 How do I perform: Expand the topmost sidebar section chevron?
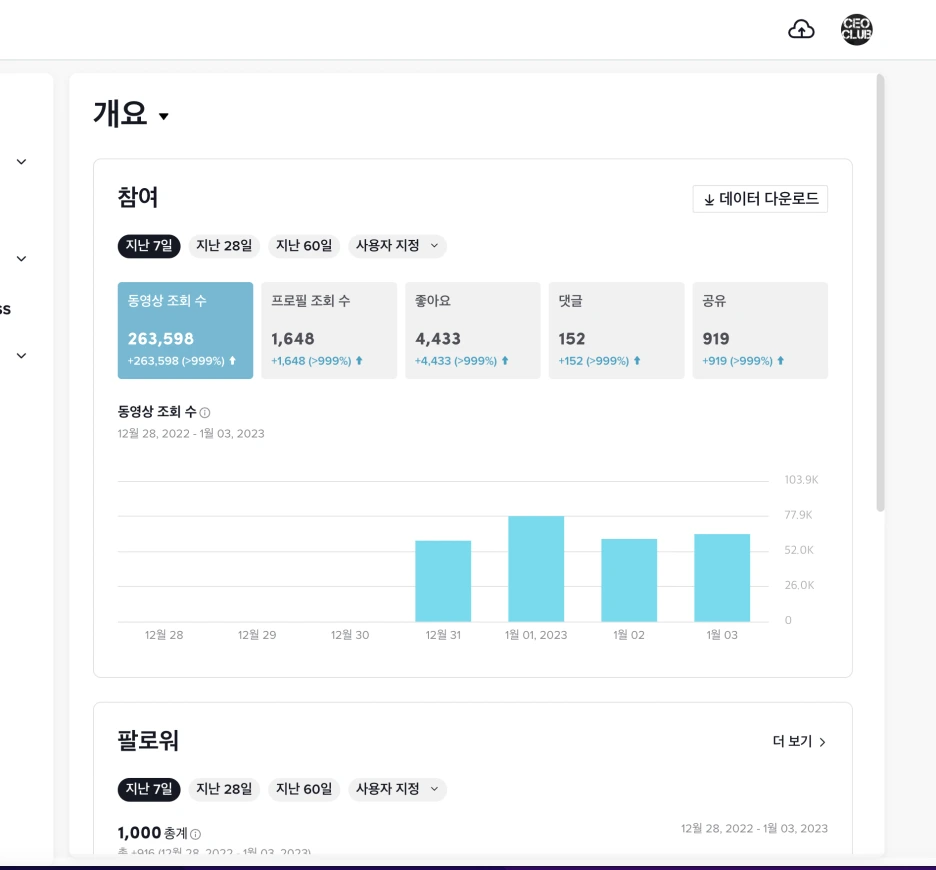click(x=22, y=160)
